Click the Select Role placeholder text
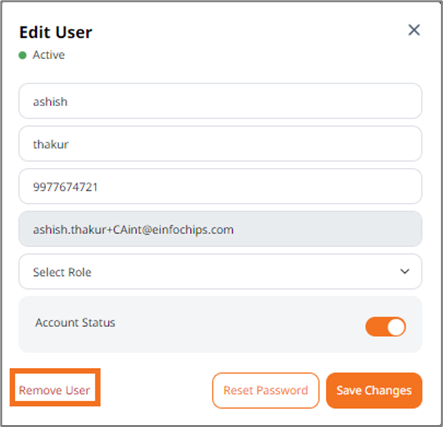 pos(62,272)
